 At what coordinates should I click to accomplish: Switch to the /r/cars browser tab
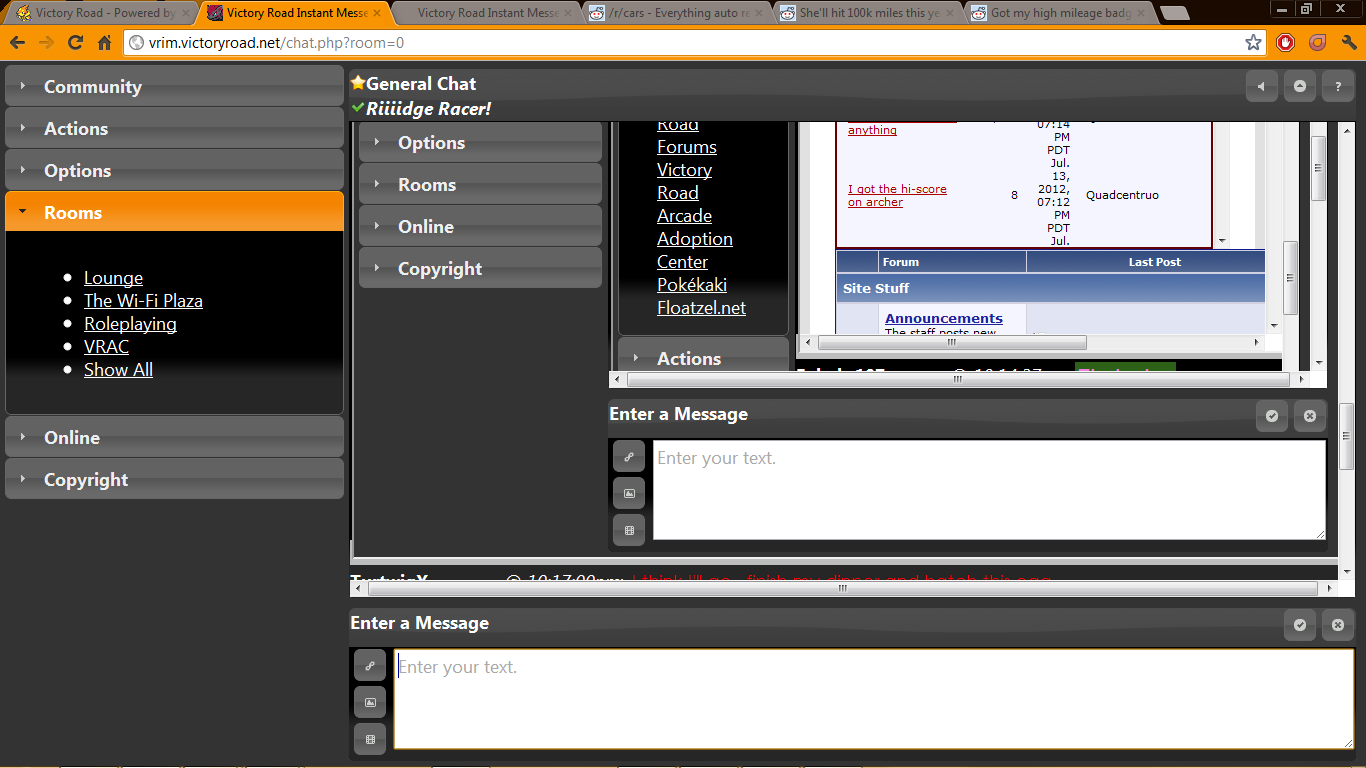coord(678,13)
